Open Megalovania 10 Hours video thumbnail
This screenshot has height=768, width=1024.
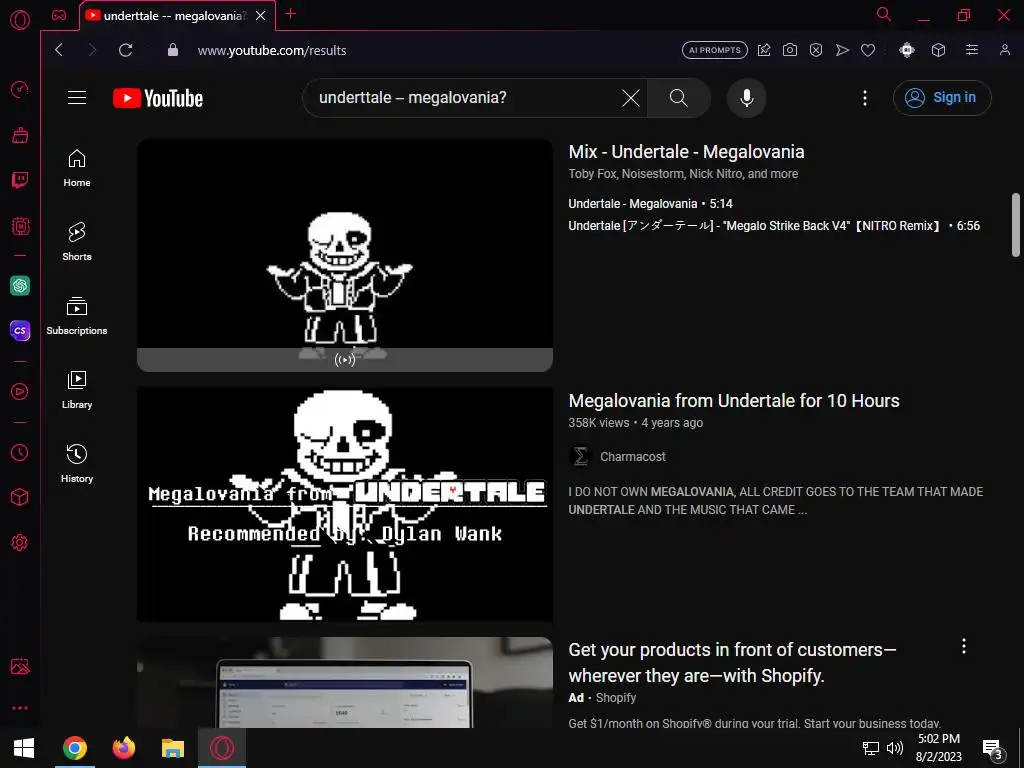click(x=345, y=504)
